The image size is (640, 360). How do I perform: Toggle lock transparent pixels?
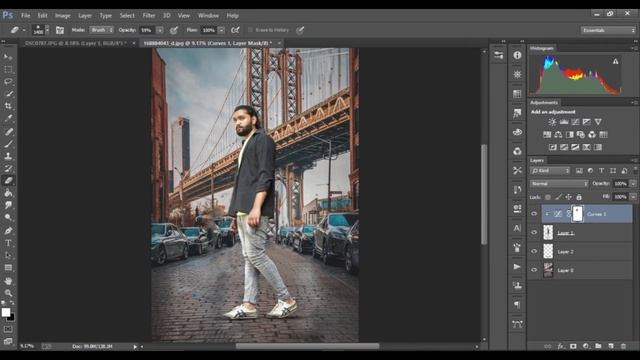548,197
